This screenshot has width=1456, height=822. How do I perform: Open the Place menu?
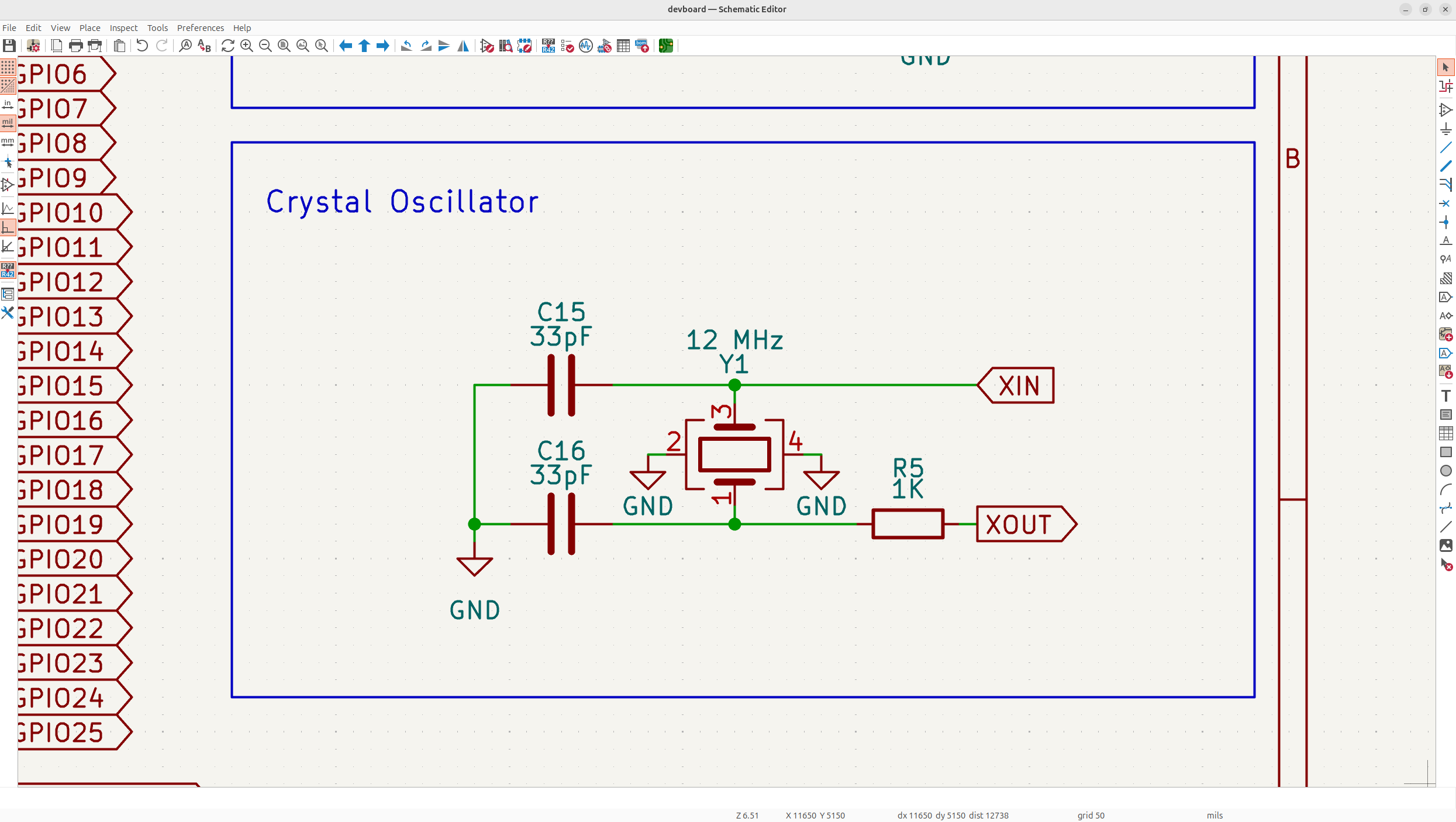click(x=89, y=27)
